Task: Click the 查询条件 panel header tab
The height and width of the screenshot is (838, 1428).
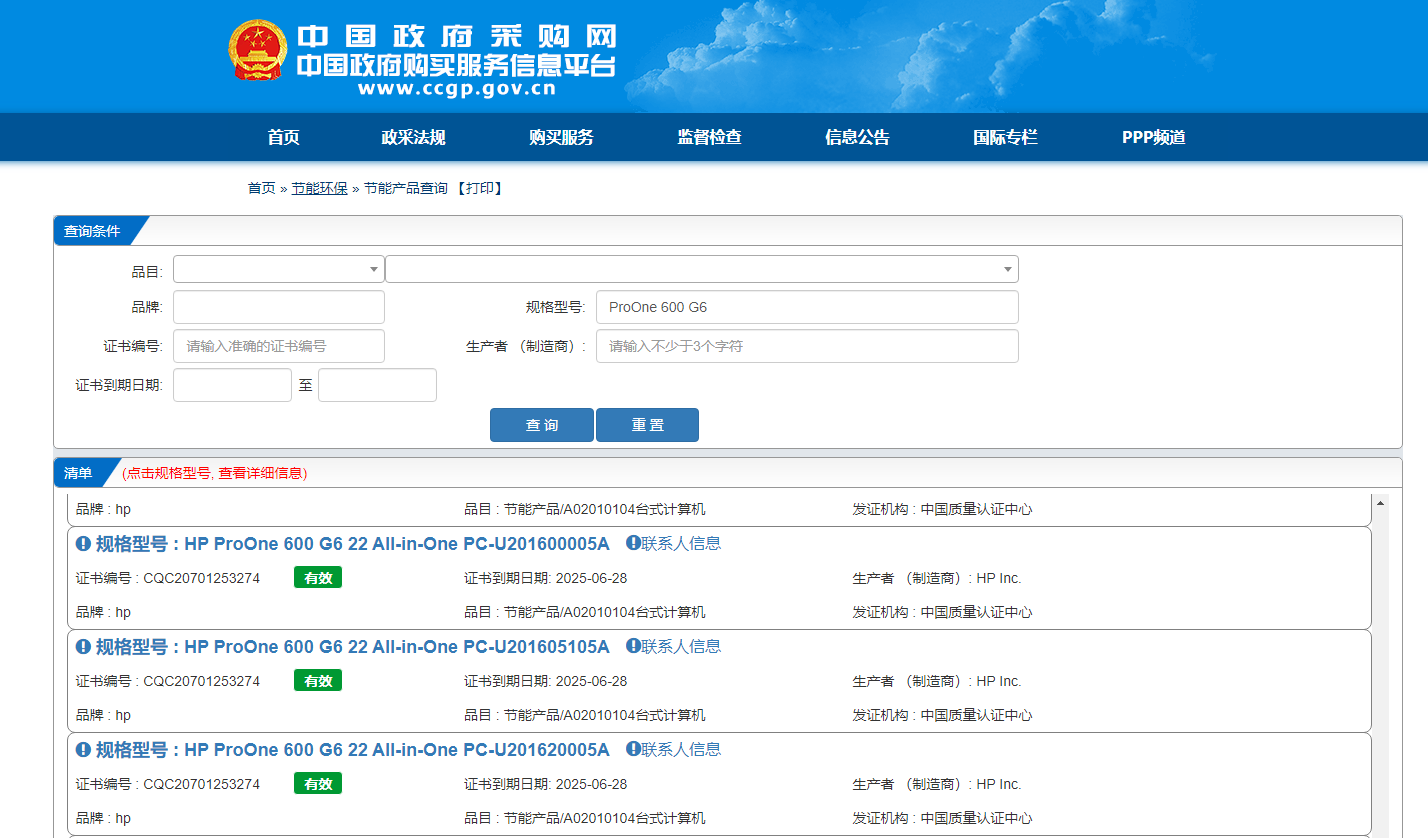Action: (x=93, y=231)
